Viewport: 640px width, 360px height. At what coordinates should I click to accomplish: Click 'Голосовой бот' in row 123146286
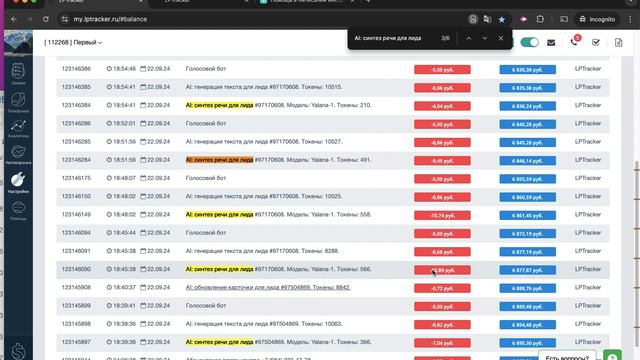pos(206,123)
